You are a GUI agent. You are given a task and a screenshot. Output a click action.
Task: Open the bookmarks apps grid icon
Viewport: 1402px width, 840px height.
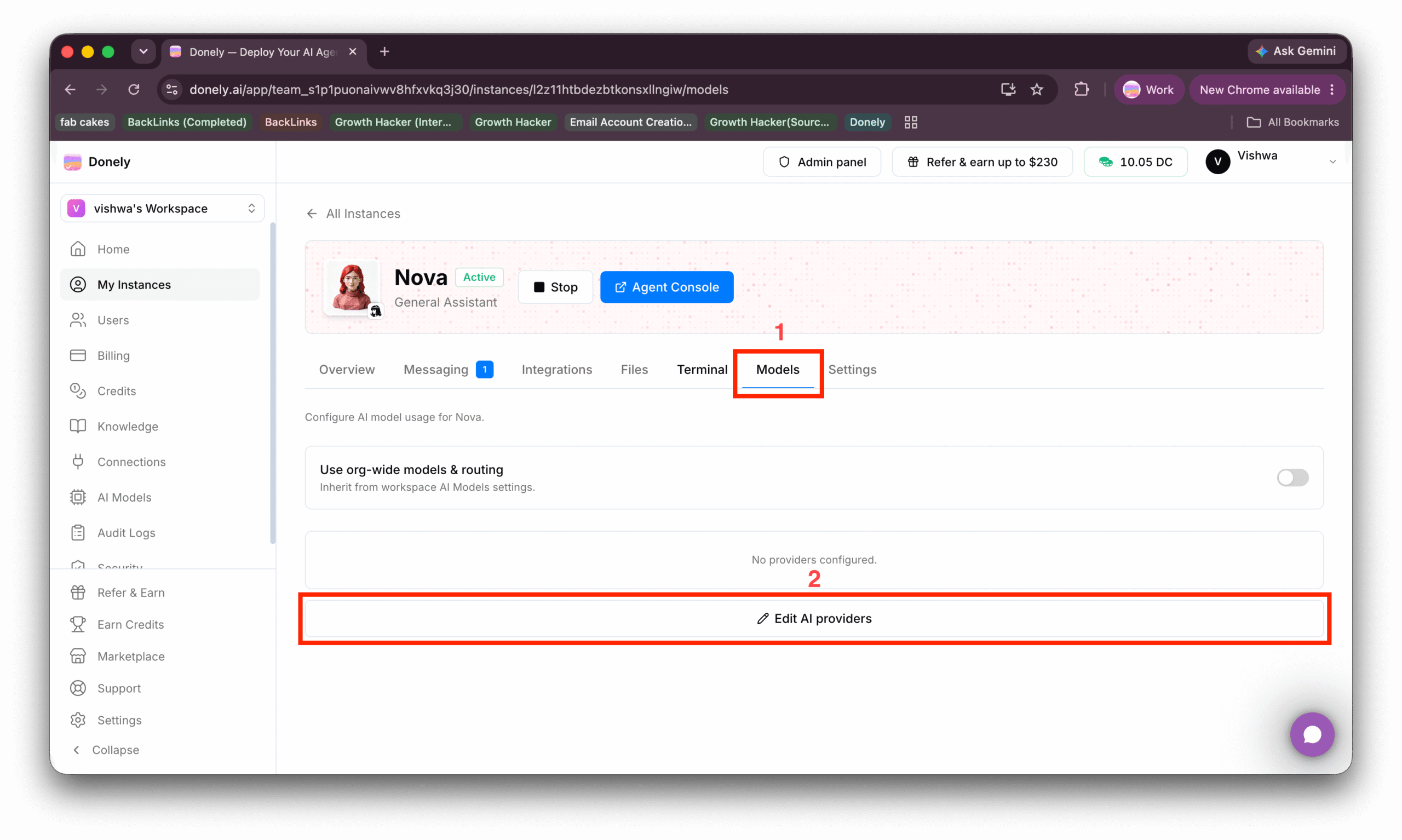910,122
